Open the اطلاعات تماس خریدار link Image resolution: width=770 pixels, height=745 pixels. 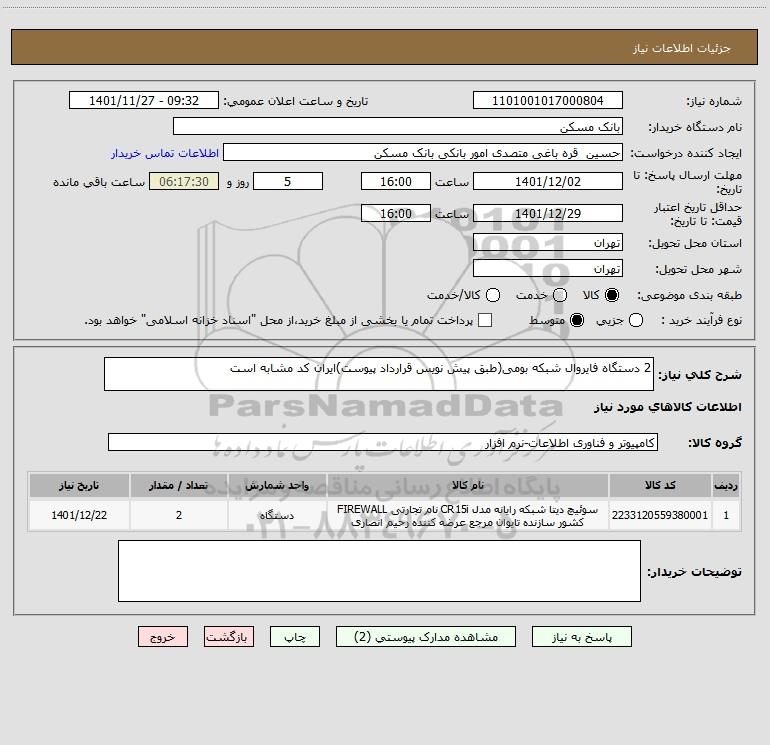point(165,153)
